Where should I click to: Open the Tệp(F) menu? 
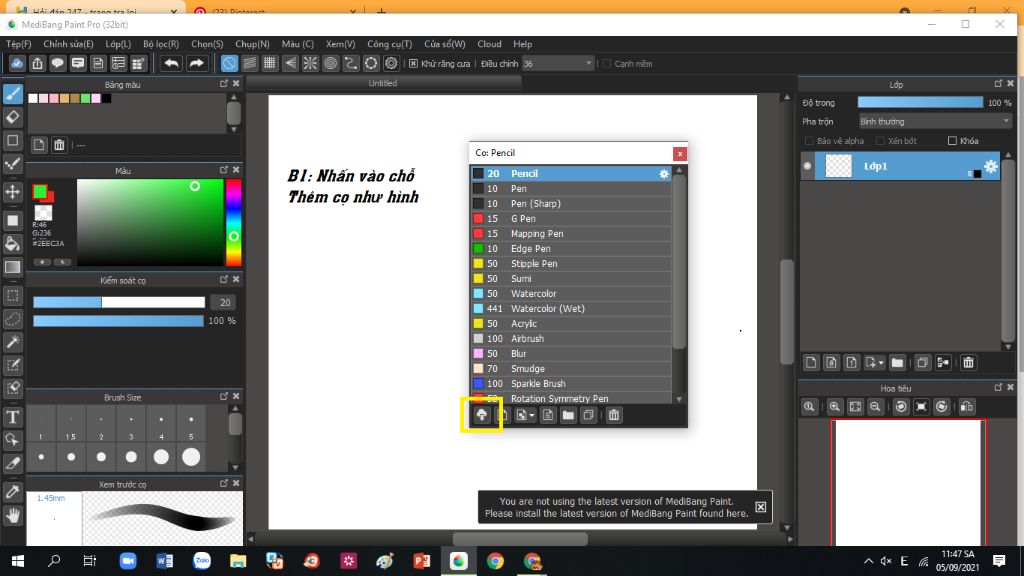[18, 44]
